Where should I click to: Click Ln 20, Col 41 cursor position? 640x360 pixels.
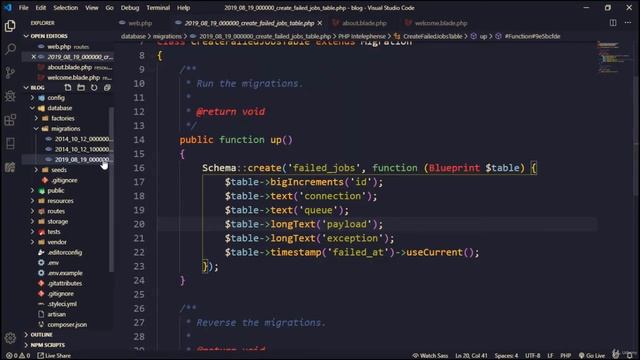471,356
